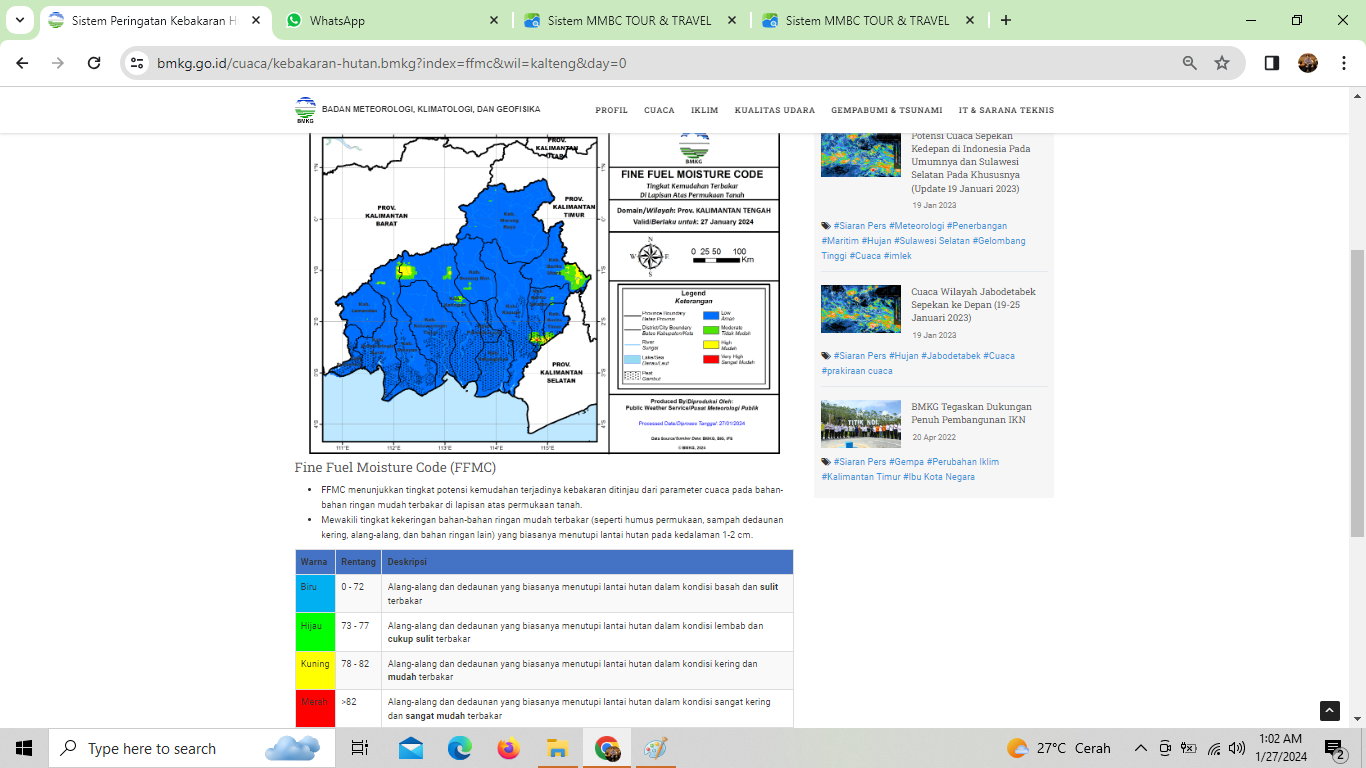Screen dimensions: 1366x768
Task: Click the #Meteorologi tag
Action: pyautogui.click(x=915, y=226)
